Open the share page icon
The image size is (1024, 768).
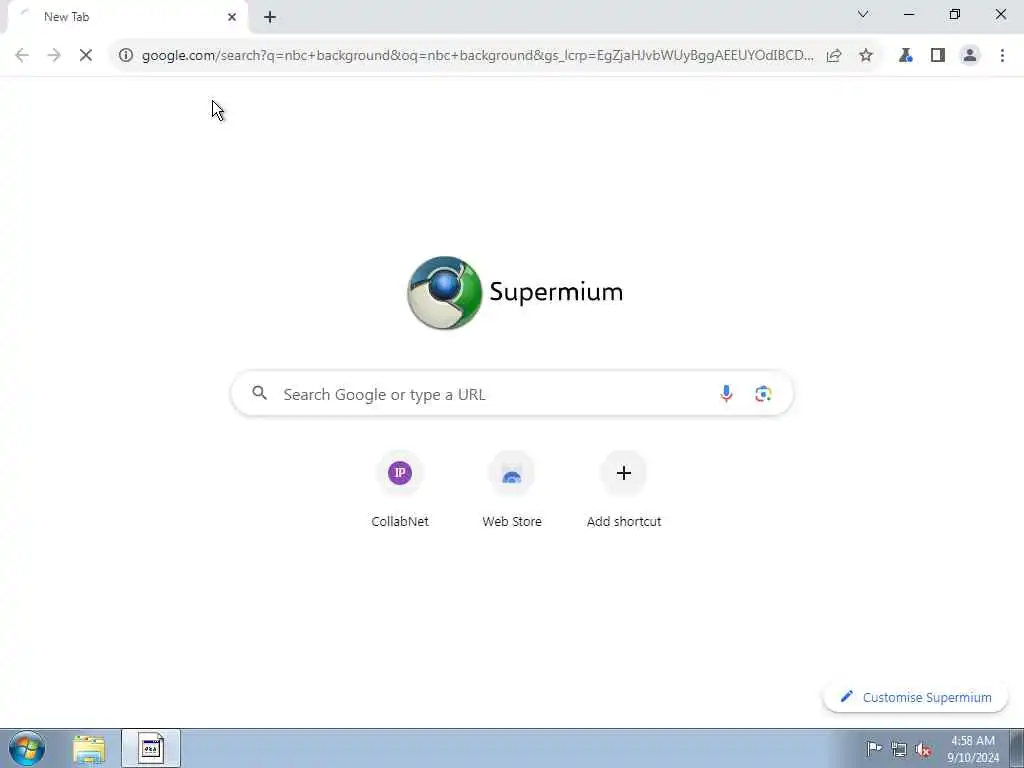coord(834,56)
